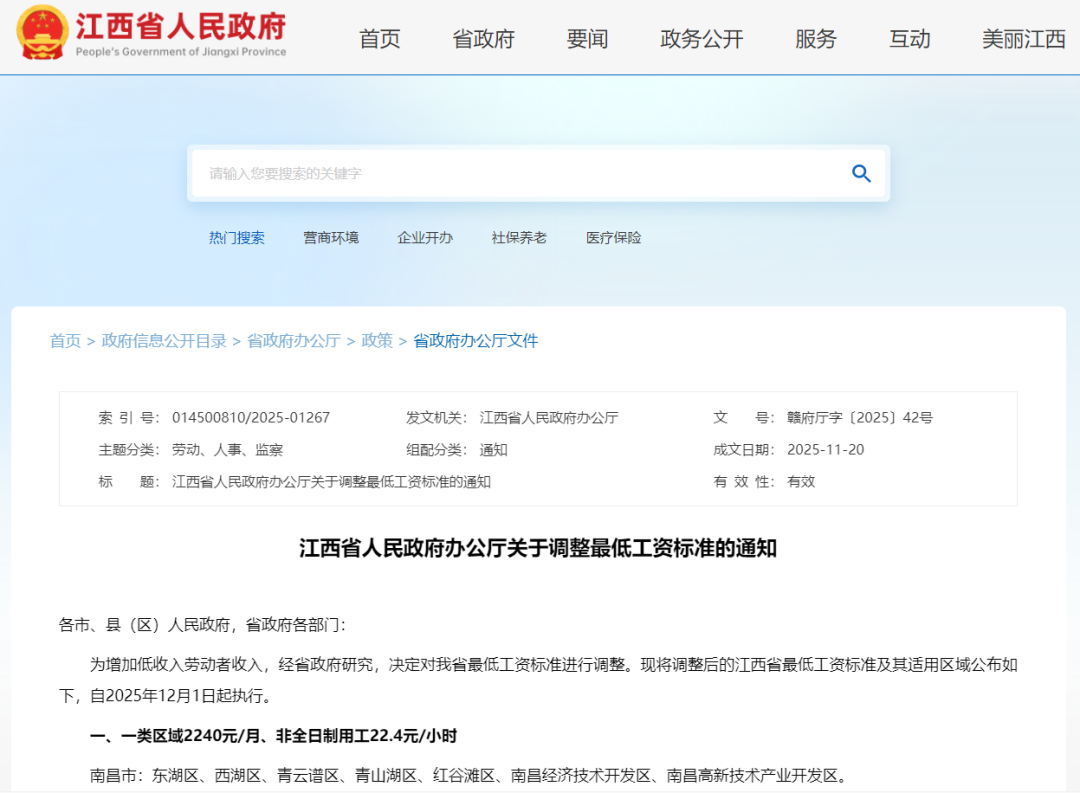Open the 服务 navigation menu

816,39
